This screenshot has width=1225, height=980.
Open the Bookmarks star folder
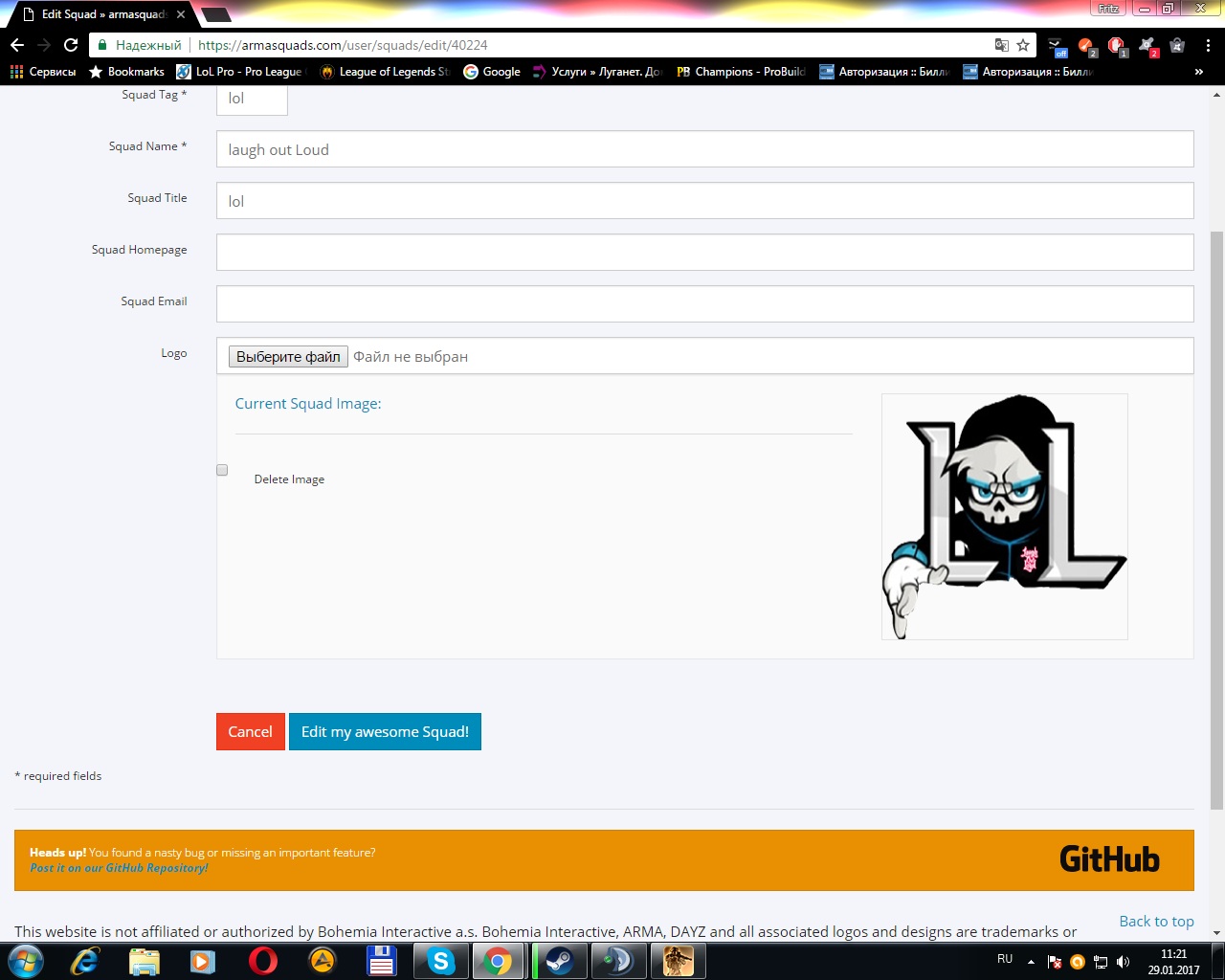[x=126, y=72]
